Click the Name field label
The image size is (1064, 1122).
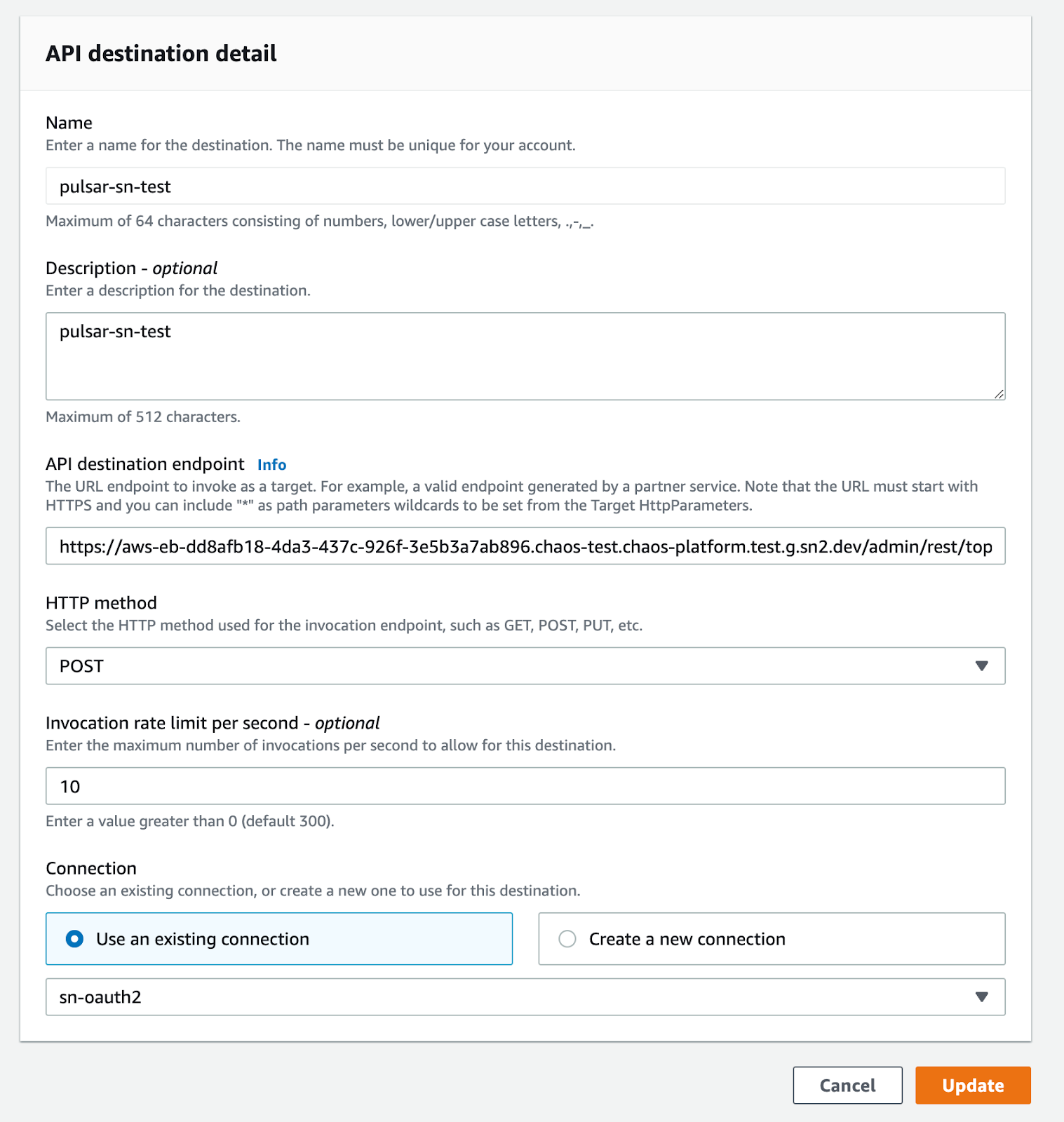point(69,123)
